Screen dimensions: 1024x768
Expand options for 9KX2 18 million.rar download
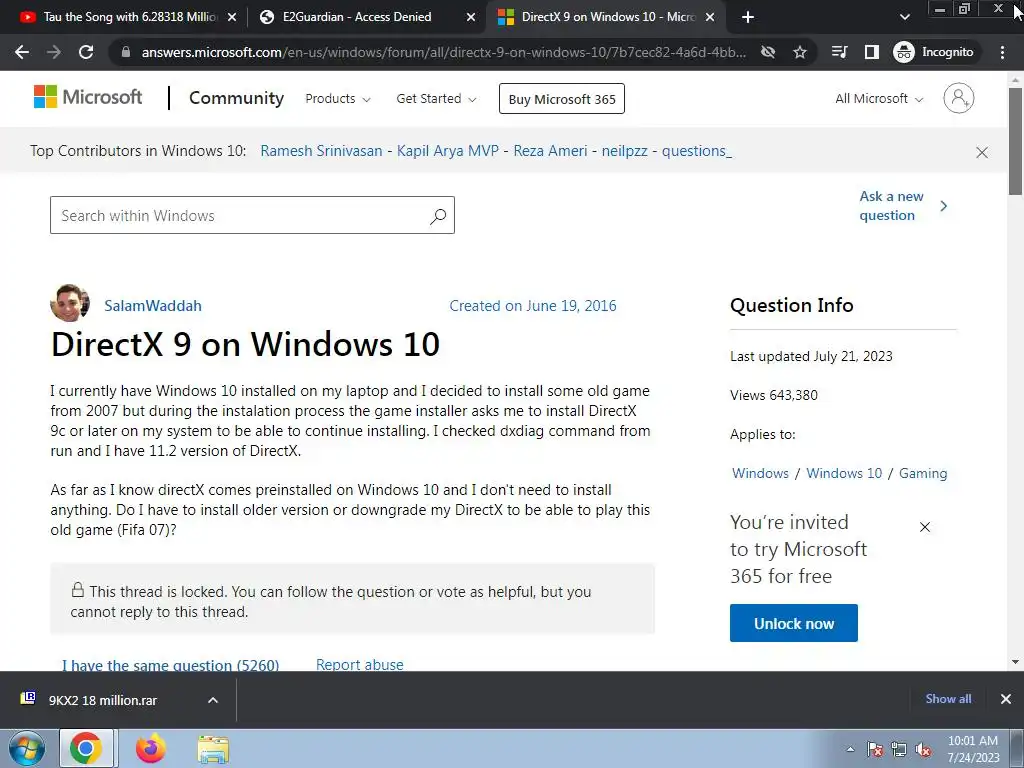tap(213, 700)
